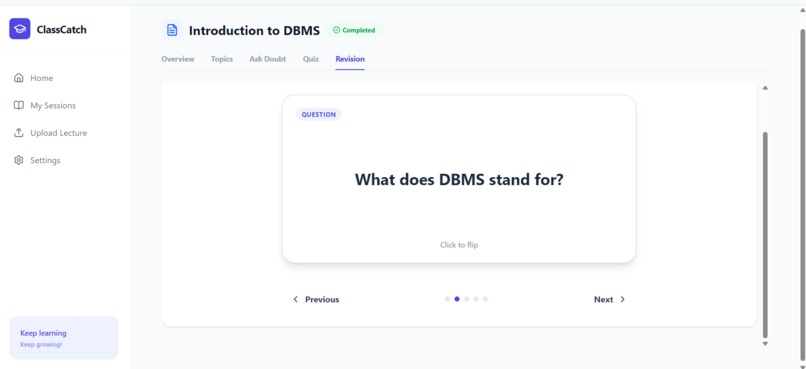
Task: Open the Quiz tab
Action: [310, 59]
